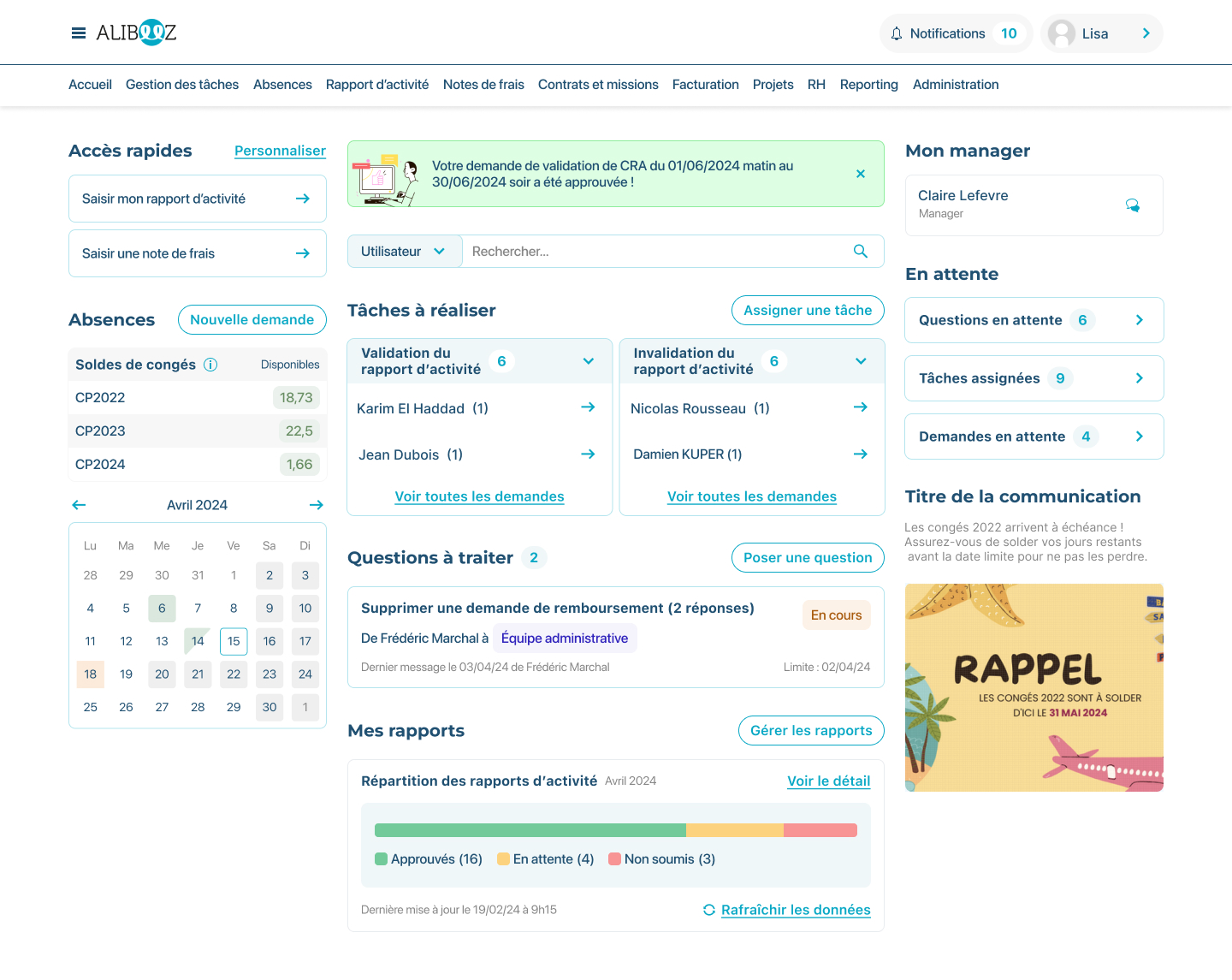Click the activity report distribution bar
1232x980 pixels.
tap(616, 830)
